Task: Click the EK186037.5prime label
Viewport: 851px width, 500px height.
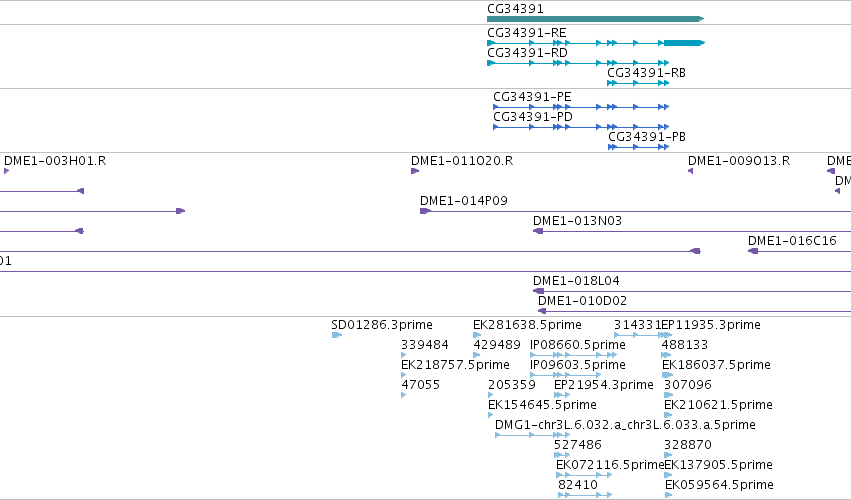Action: point(716,365)
